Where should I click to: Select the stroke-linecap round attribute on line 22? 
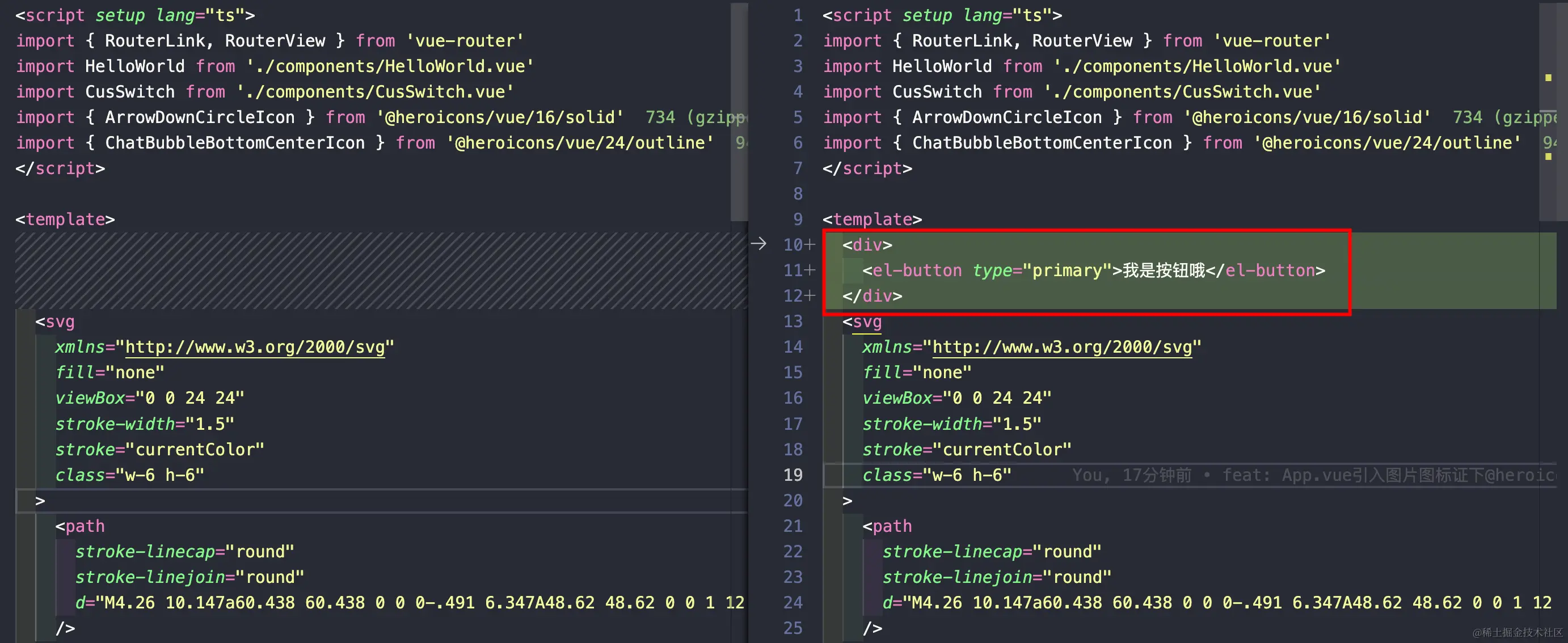[992, 551]
